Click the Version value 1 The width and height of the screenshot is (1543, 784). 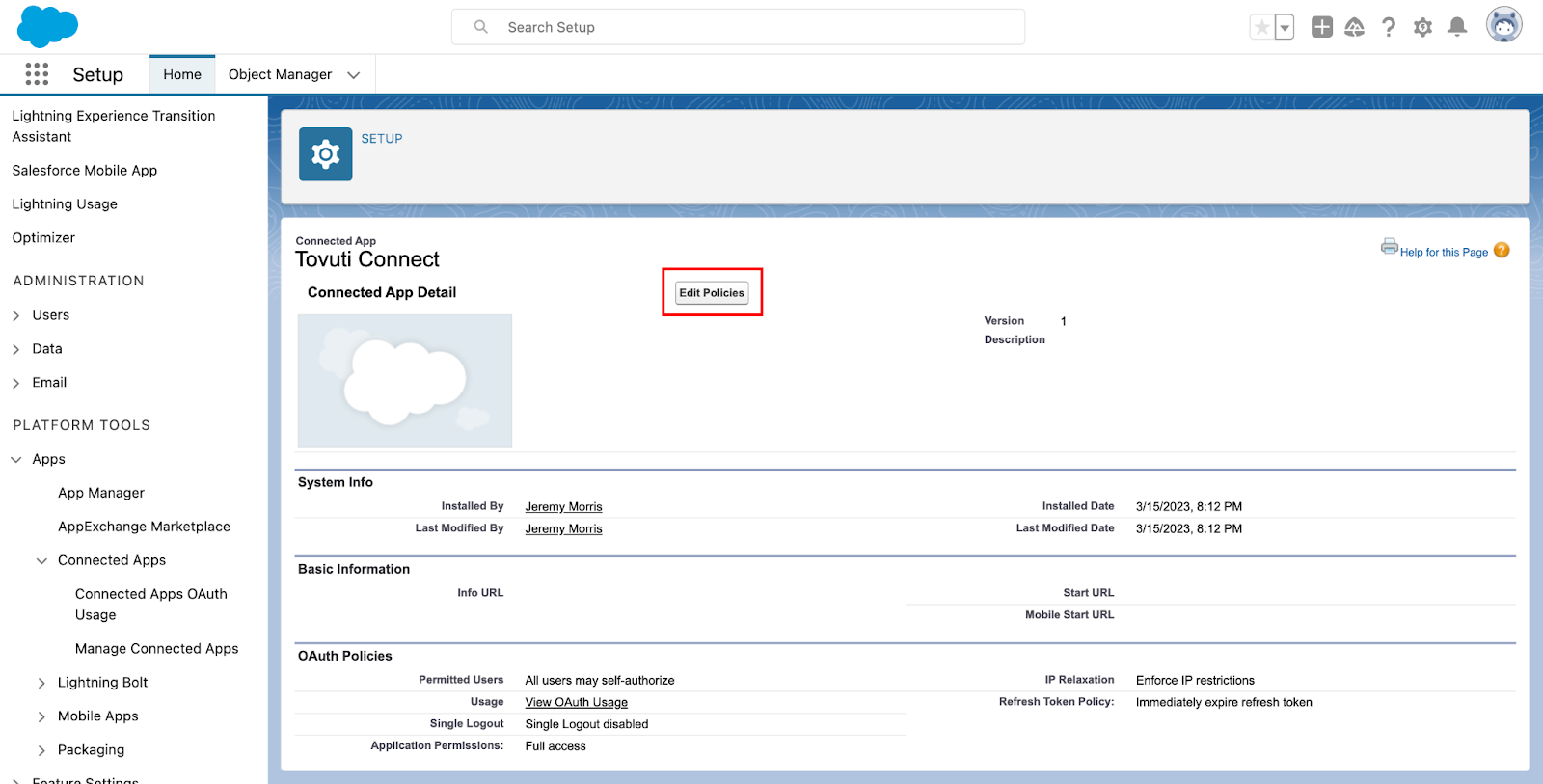click(x=1064, y=322)
